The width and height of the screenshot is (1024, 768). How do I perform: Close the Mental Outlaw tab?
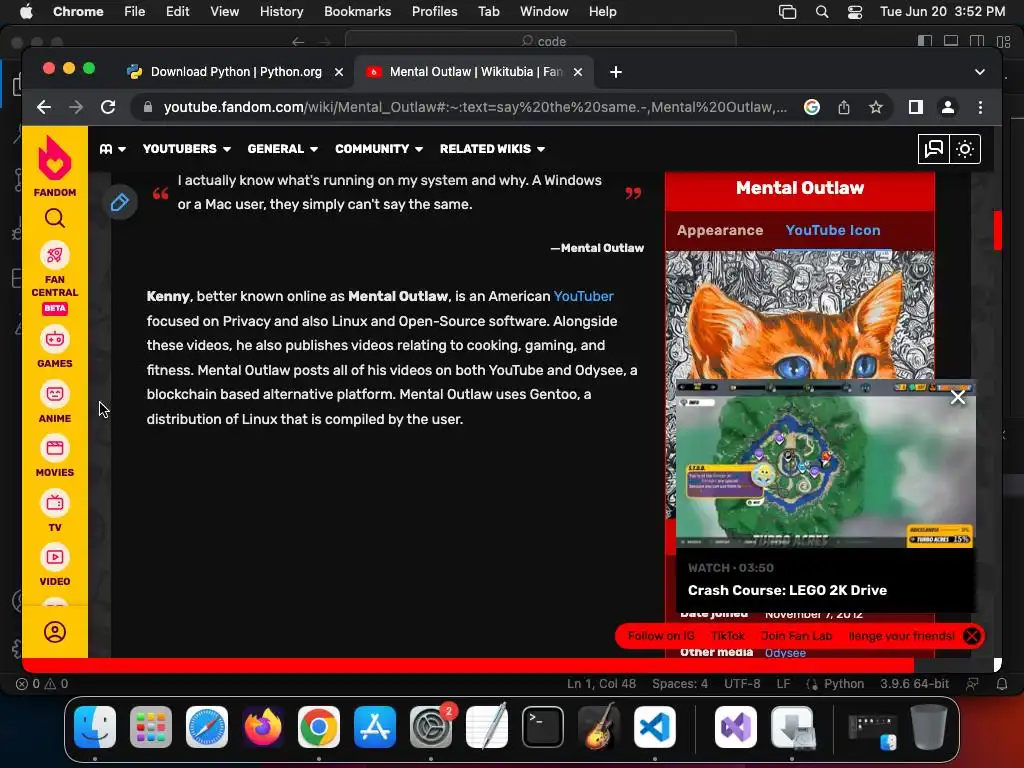(578, 72)
